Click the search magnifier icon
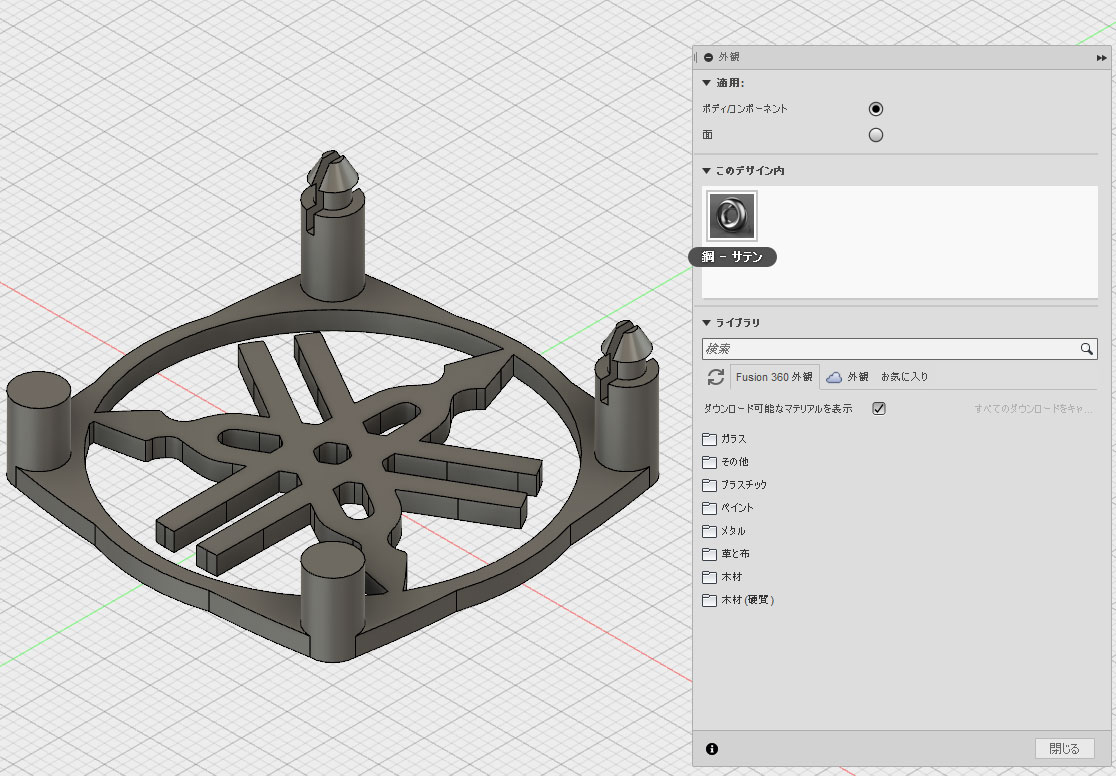The height and width of the screenshot is (776, 1116). point(1086,349)
